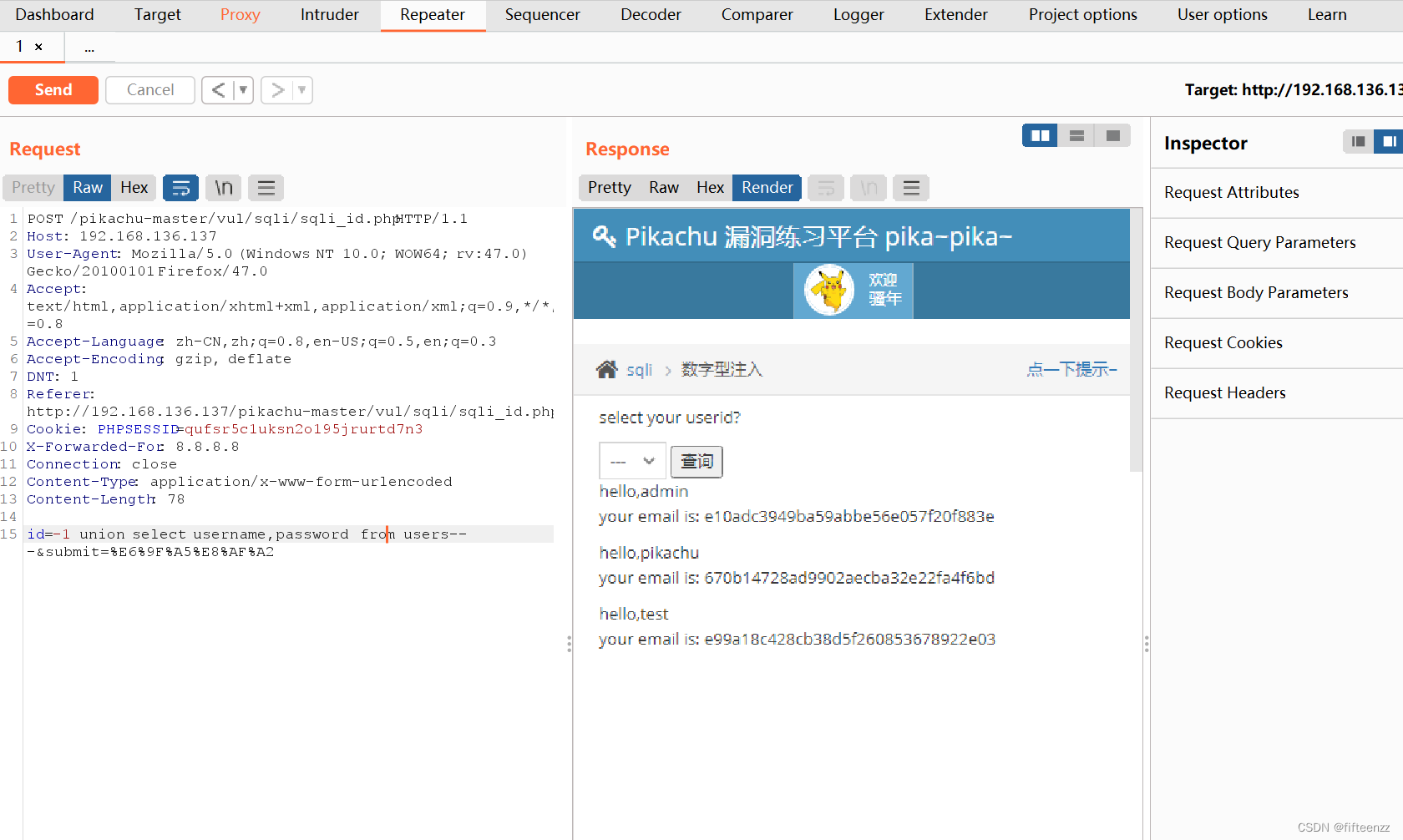This screenshot has width=1403, height=840.
Task: Switch request view to Hex
Action: coord(134,188)
